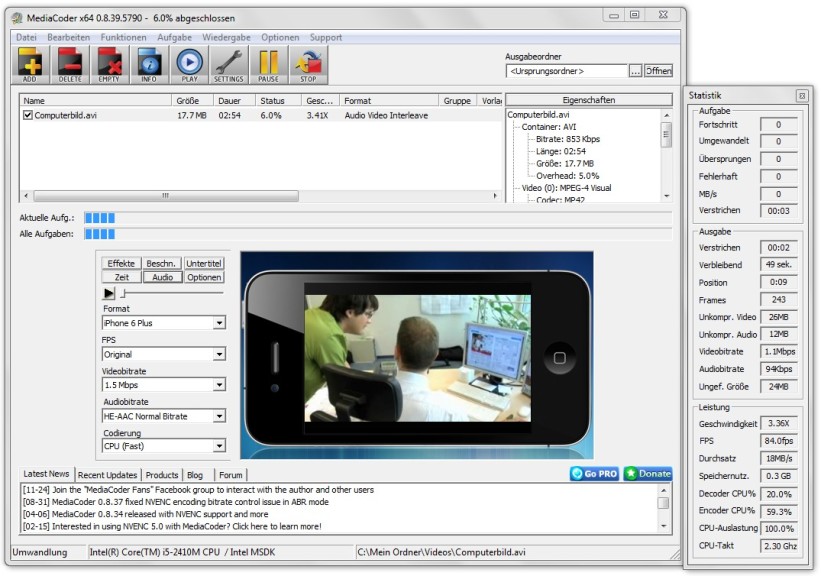Open the Funktionen menu
The height and width of the screenshot is (576, 821).
point(124,38)
